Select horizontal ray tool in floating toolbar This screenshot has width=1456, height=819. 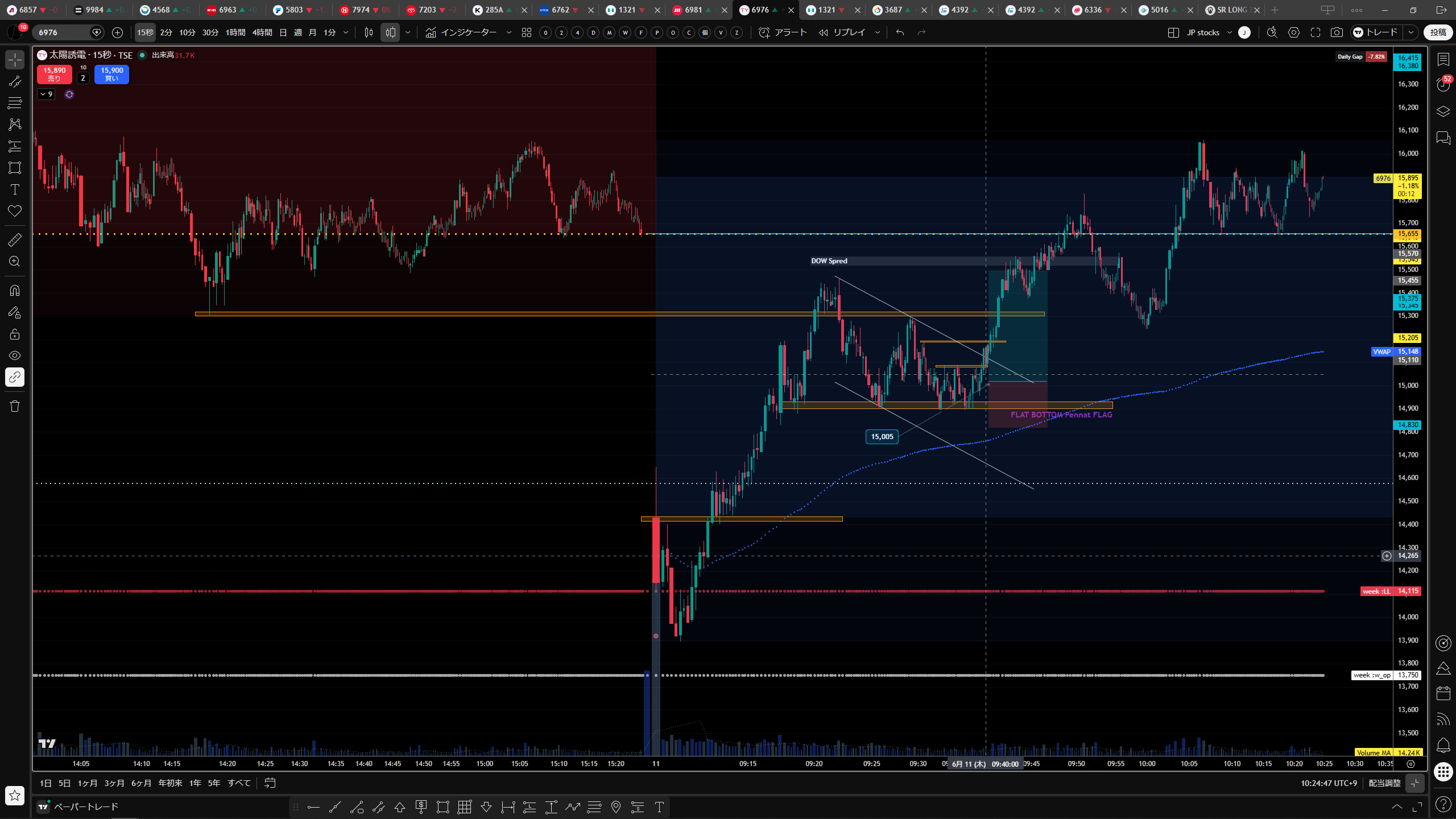[x=313, y=807]
